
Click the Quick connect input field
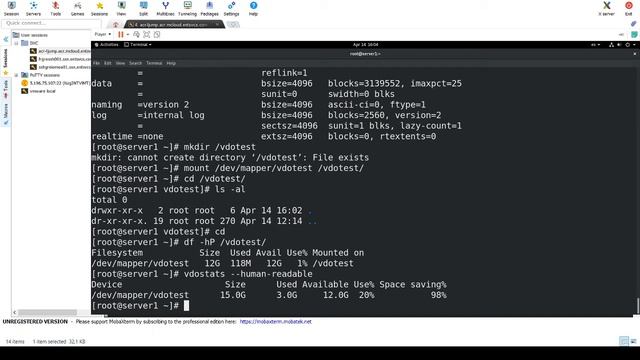(x=51, y=23)
